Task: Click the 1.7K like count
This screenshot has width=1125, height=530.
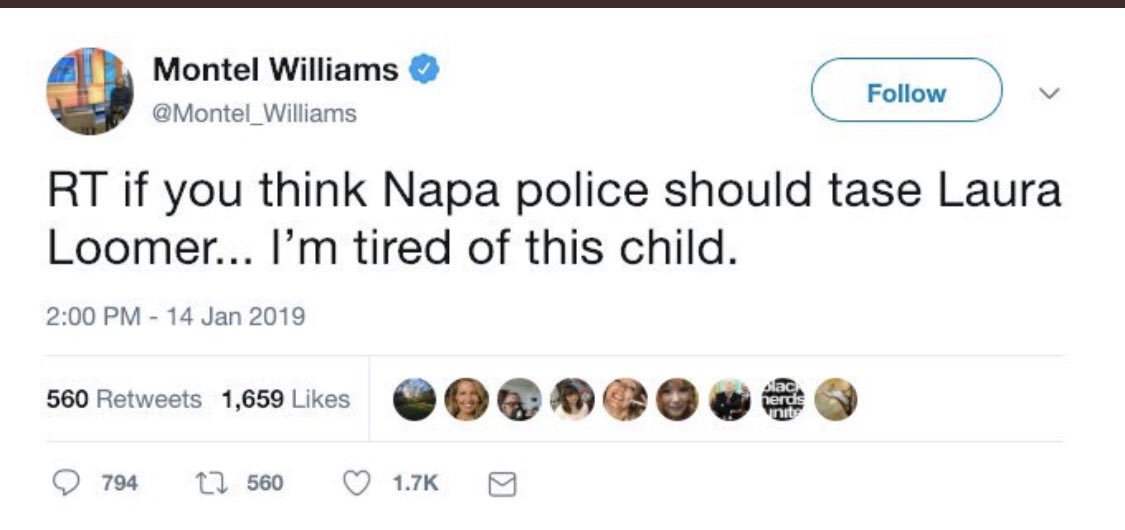Action: pyautogui.click(x=414, y=484)
